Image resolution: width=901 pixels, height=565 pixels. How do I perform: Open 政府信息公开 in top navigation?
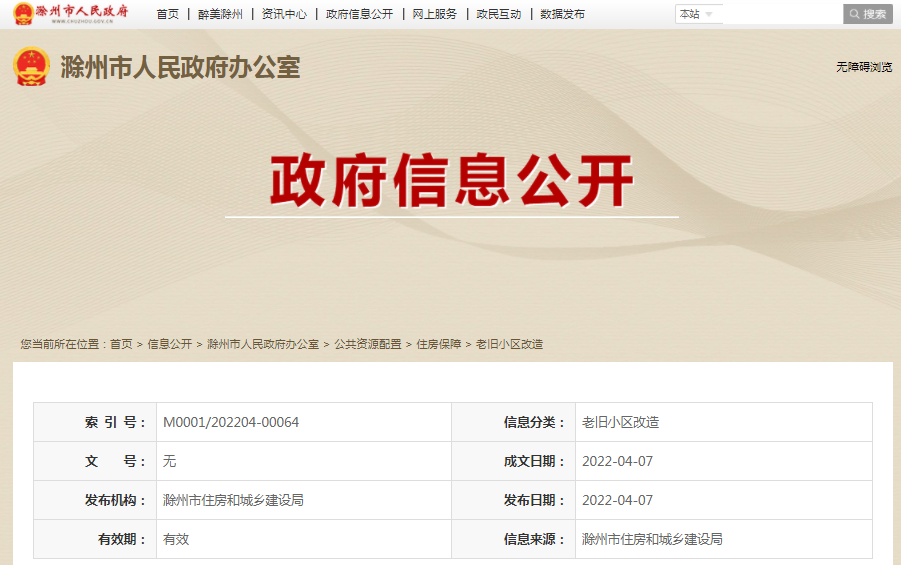click(359, 14)
